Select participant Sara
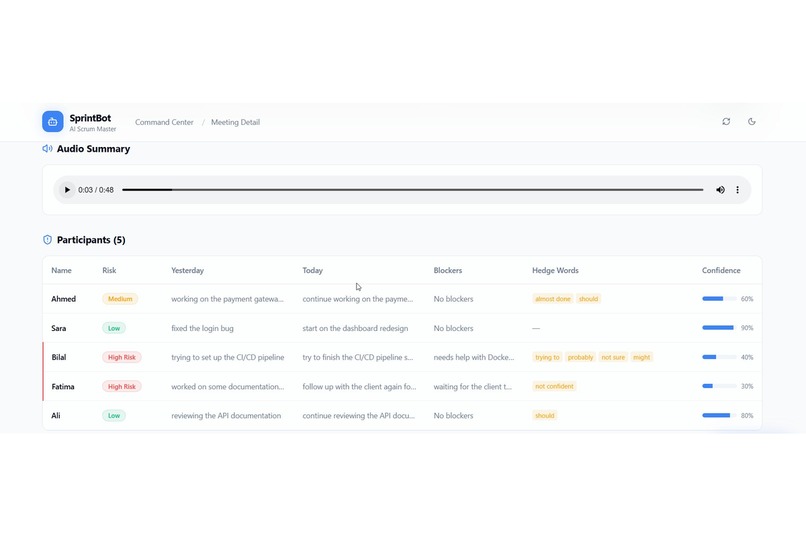Image resolution: width=806 pixels, height=537 pixels. pyautogui.click(x=59, y=328)
